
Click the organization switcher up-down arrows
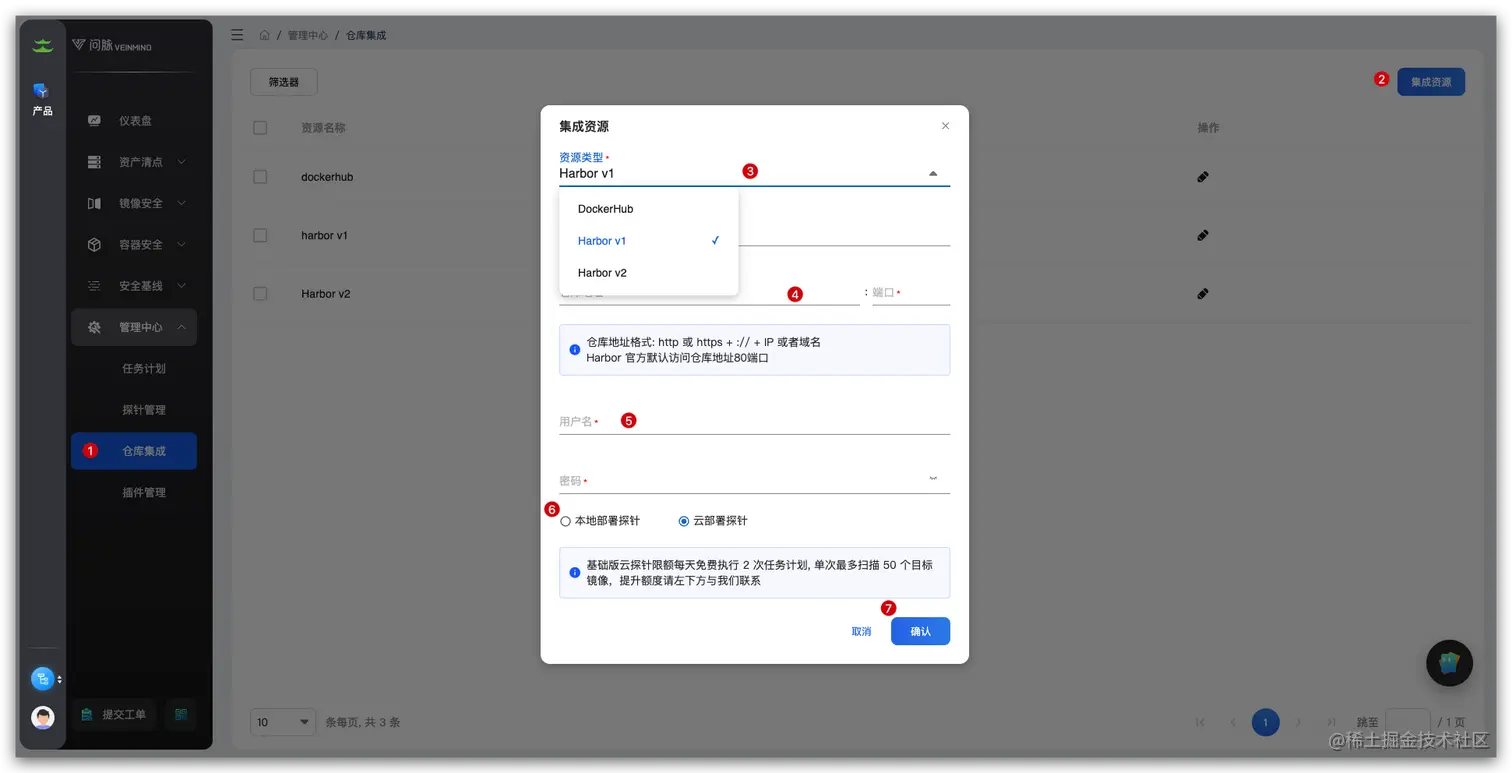60,679
